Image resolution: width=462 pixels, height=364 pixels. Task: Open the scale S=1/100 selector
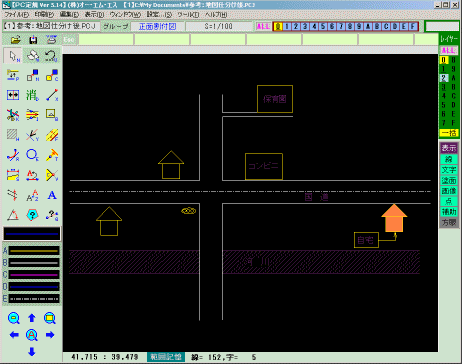tap(219, 26)
